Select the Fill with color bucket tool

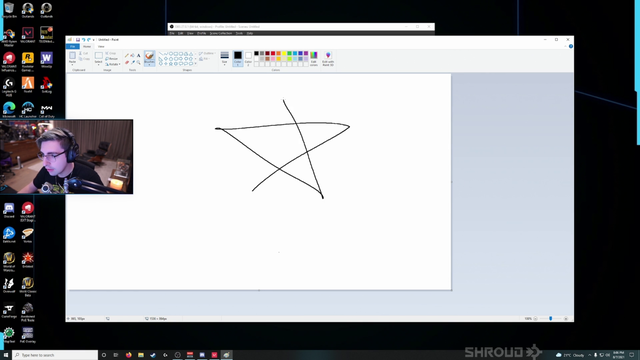132,55
